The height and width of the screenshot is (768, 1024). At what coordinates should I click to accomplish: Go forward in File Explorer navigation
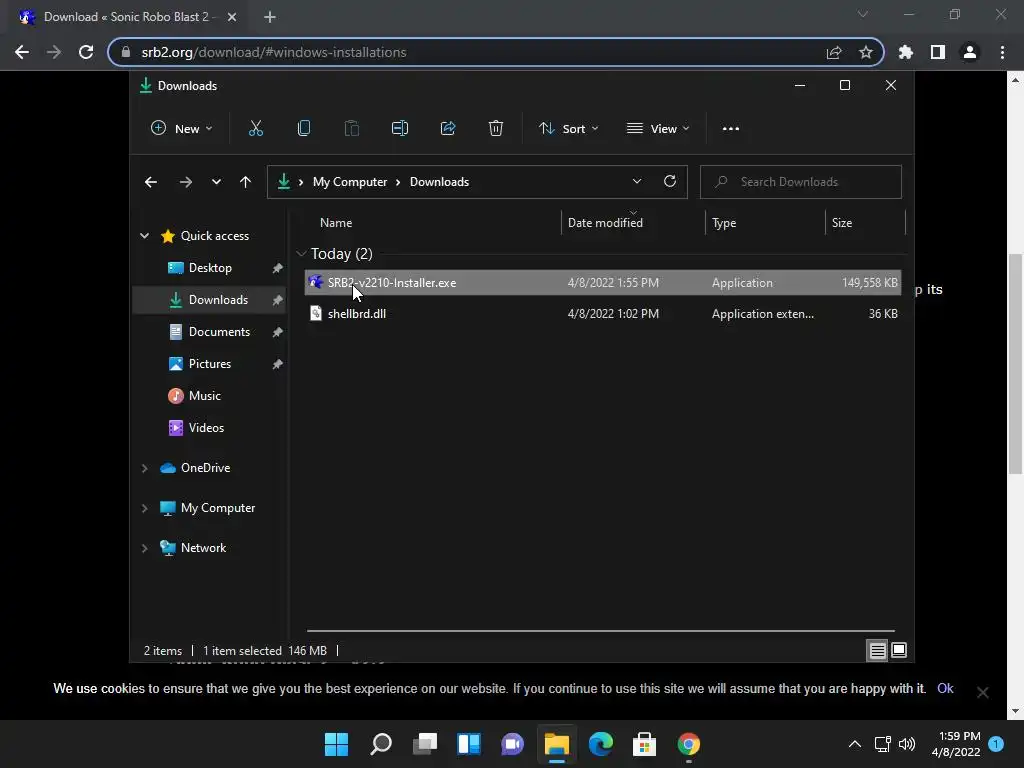click(x=185, y=182)
